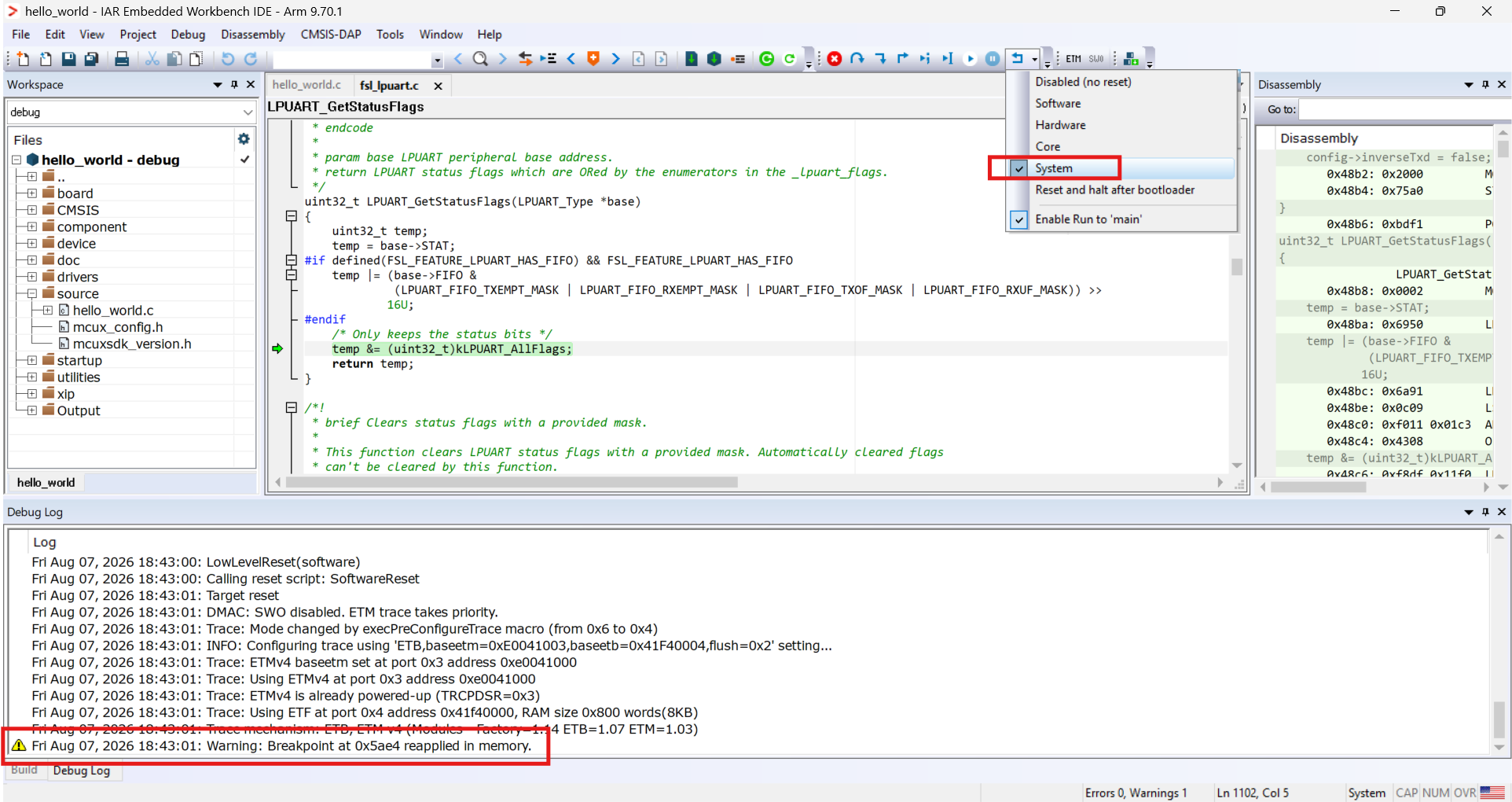Undo the last edit
Viewport: 1512px width, 802px height.
coord(228,59)
